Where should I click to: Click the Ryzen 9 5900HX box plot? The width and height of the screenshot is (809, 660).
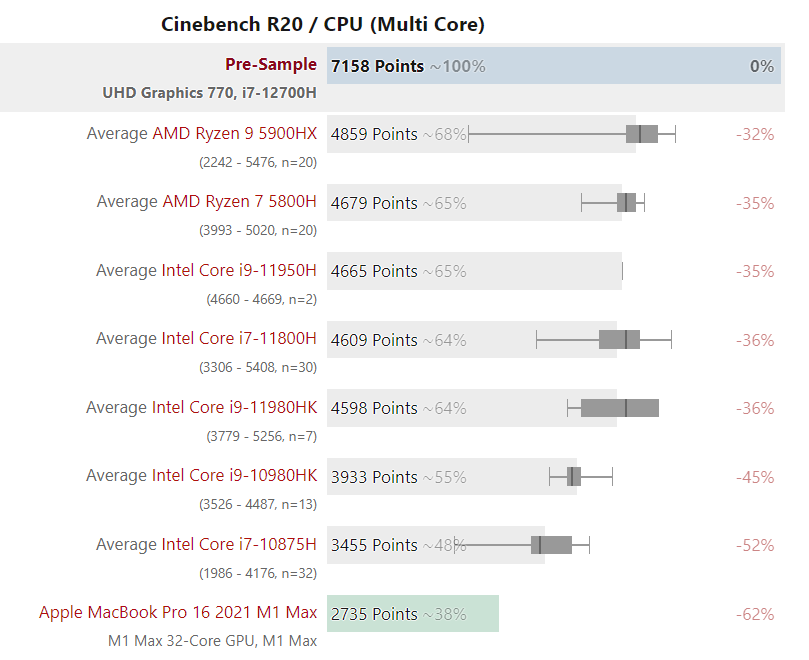(642, 134)
